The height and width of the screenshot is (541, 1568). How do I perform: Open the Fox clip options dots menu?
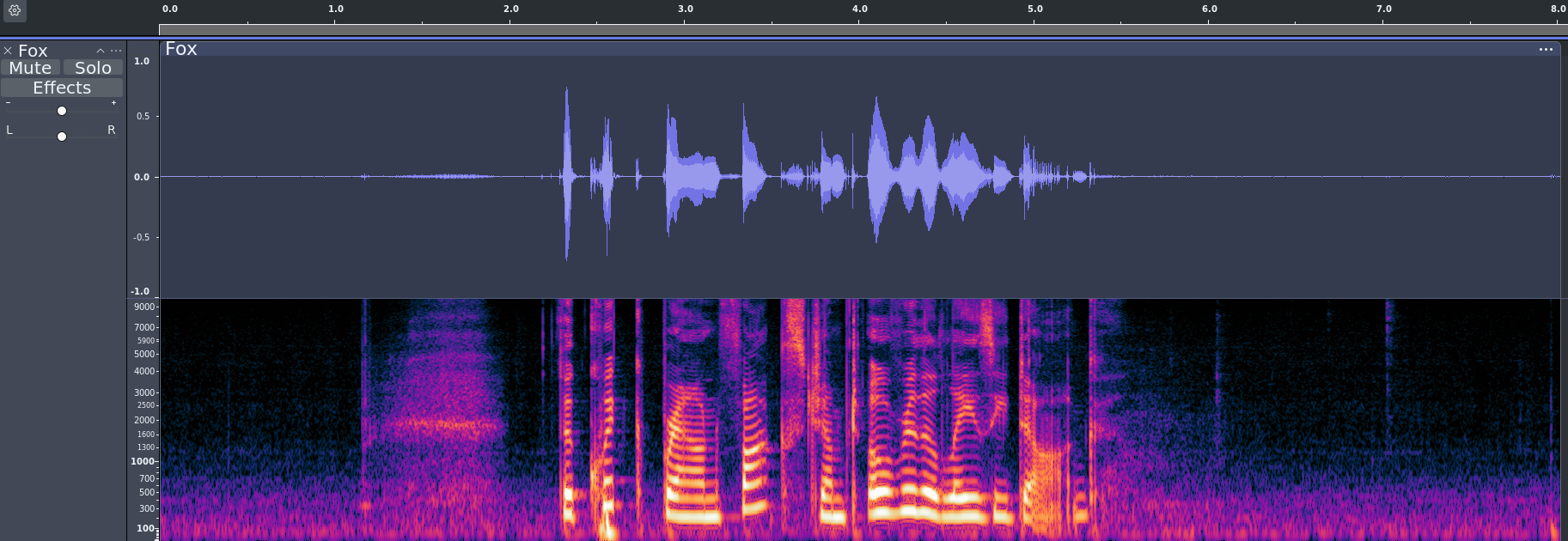pyautogui.click(x=1546, y=50)
